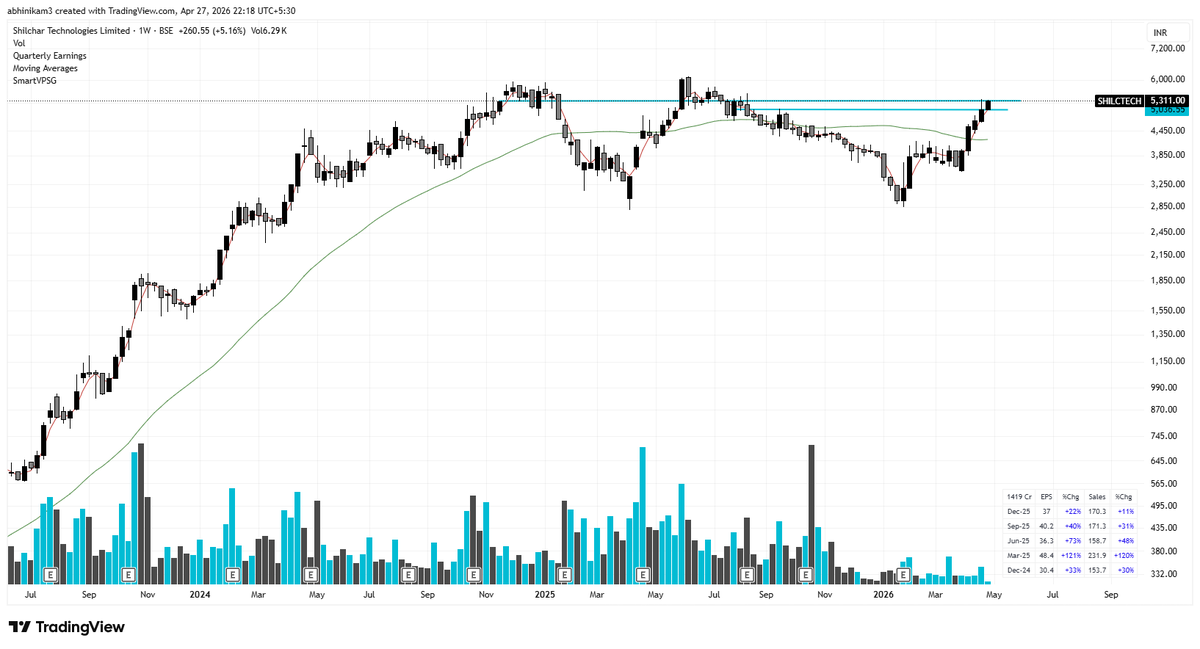Select the SmartVPSG indicator label
1200x649 pixels.
pyautogui.click(x=34, y=79)
